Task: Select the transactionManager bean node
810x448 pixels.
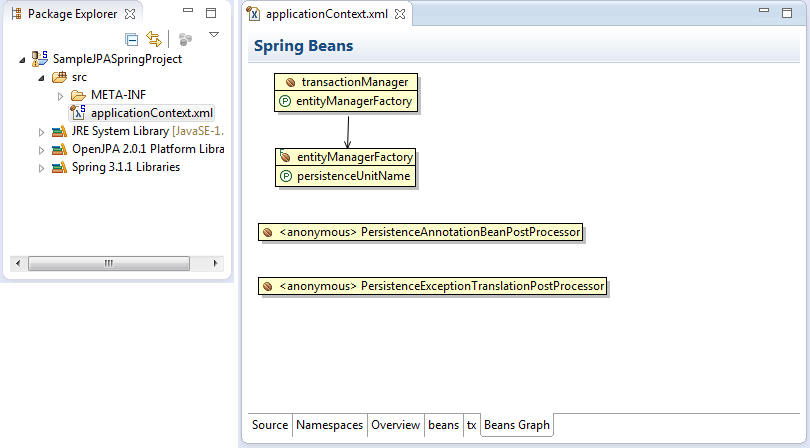Action: [346, 82]
